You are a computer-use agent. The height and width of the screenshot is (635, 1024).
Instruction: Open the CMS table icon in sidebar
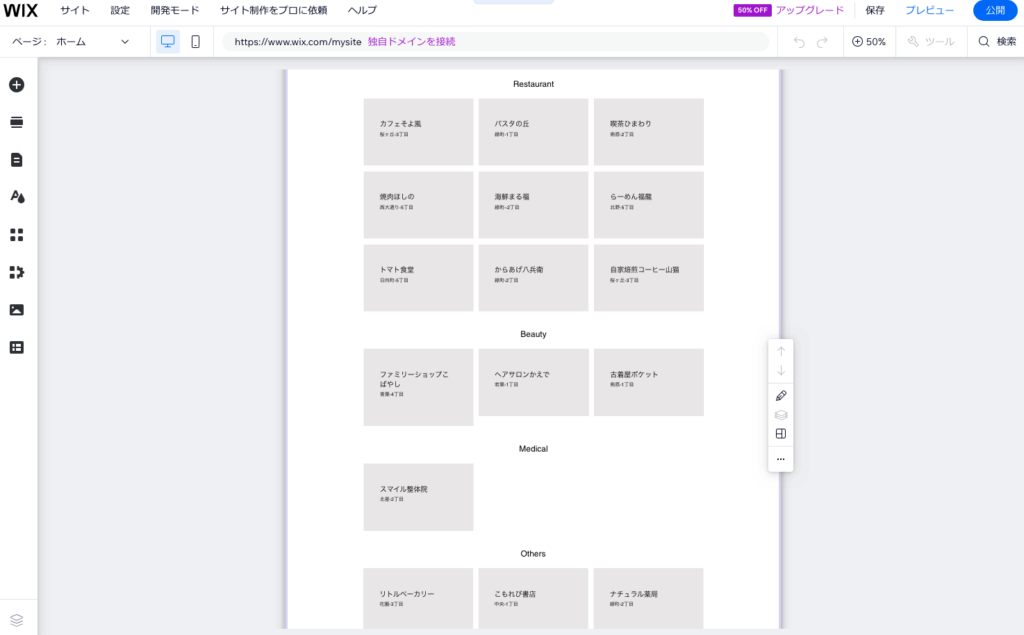16,347
